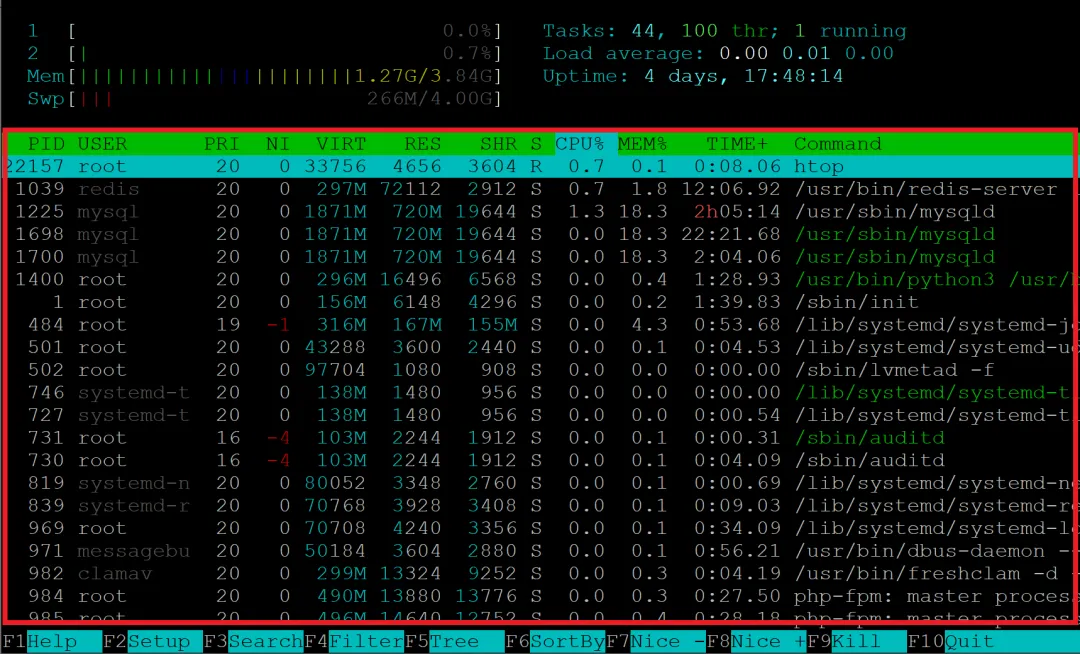
Task: Select the systemd-t row with PID 727
Action: point(540,415)
